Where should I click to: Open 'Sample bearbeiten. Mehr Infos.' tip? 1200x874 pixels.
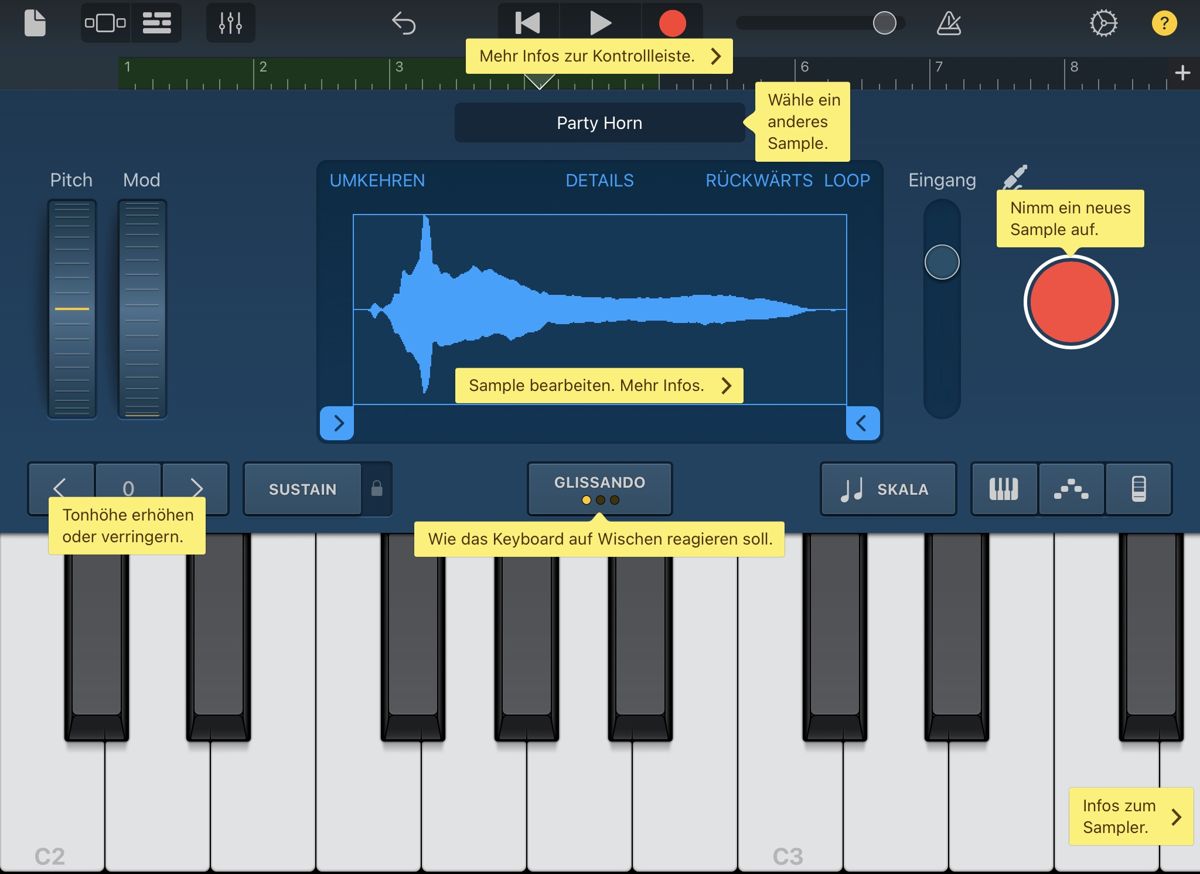tap(599, 385)
